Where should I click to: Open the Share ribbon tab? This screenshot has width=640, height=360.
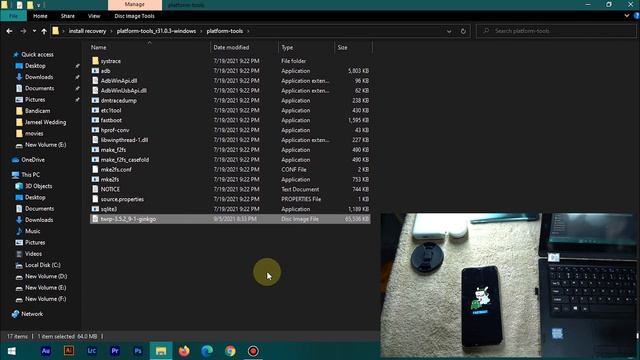tap(67, 16)
